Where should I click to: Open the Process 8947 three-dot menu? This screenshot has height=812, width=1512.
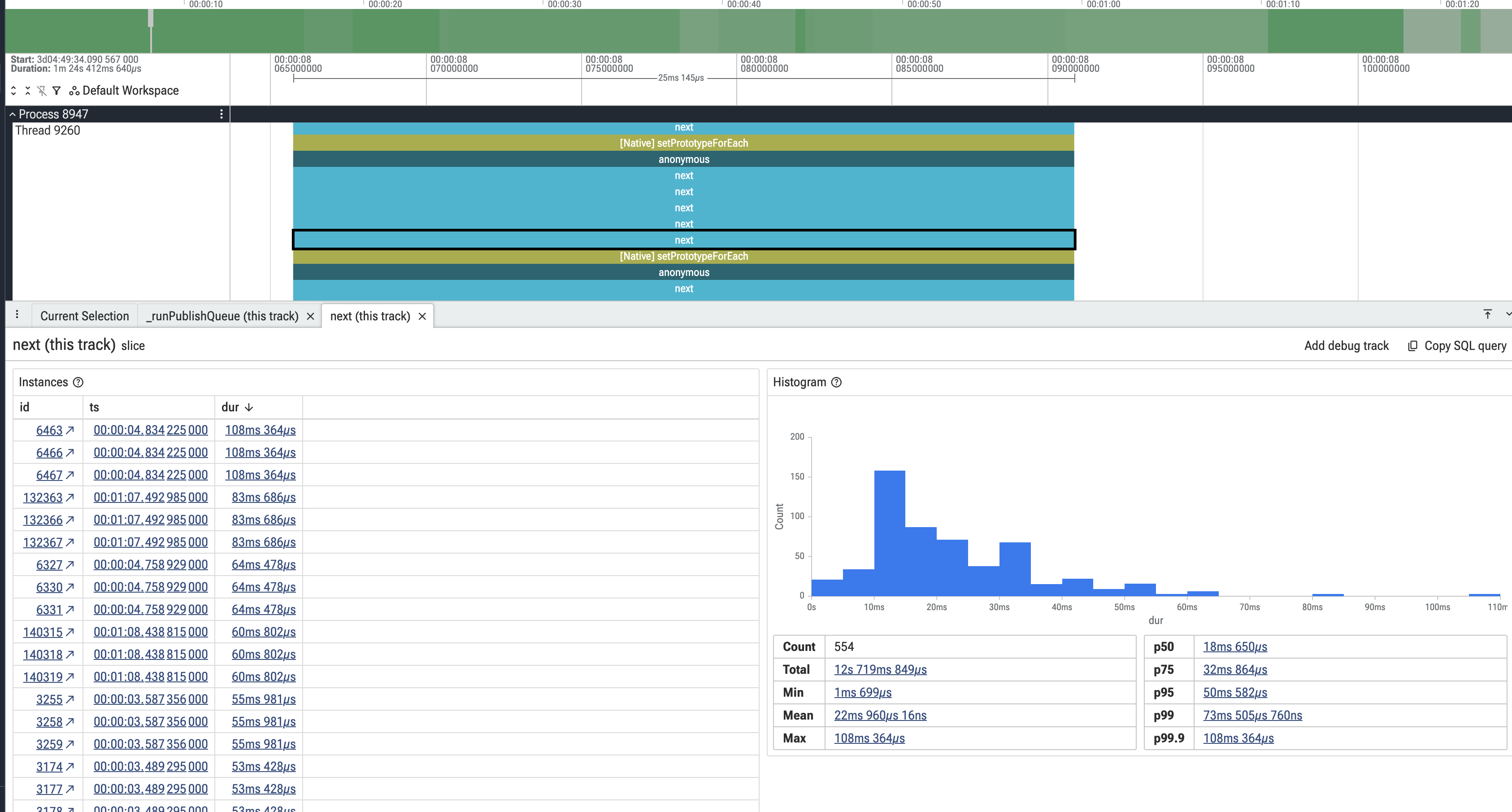click(x=221, y=114)
